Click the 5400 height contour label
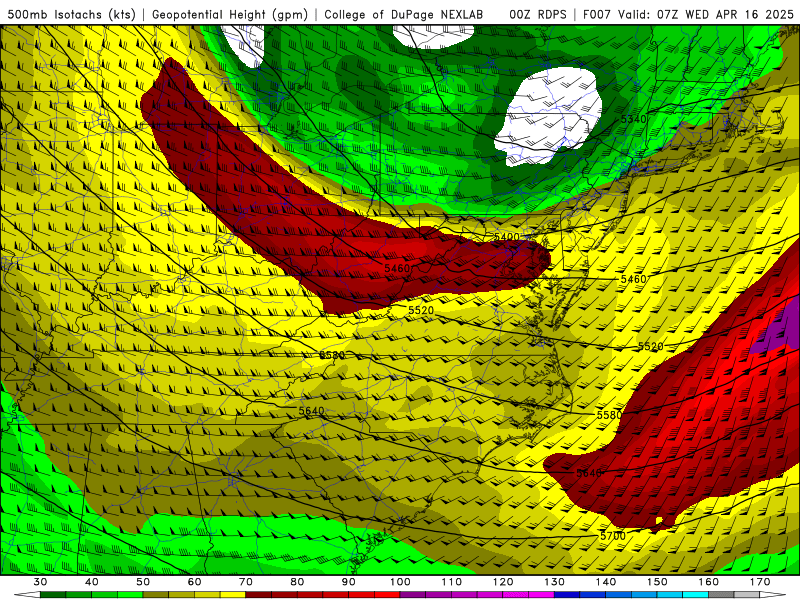The width and height of the screenshot is (800, 600). 507,237
